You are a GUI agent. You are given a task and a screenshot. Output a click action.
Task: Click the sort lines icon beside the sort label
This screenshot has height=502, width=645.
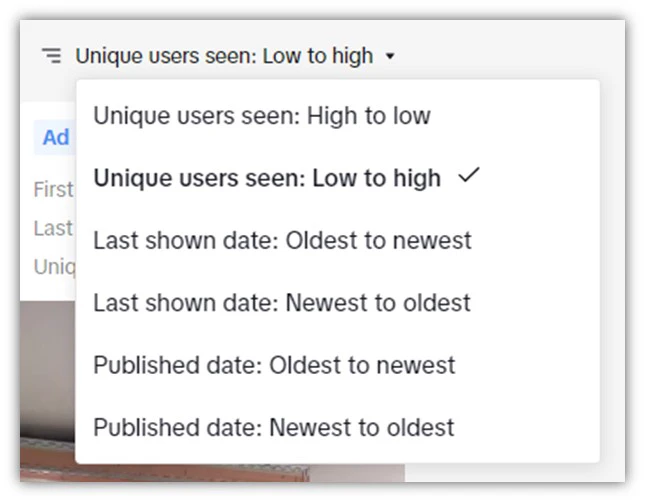coord(52,56)
